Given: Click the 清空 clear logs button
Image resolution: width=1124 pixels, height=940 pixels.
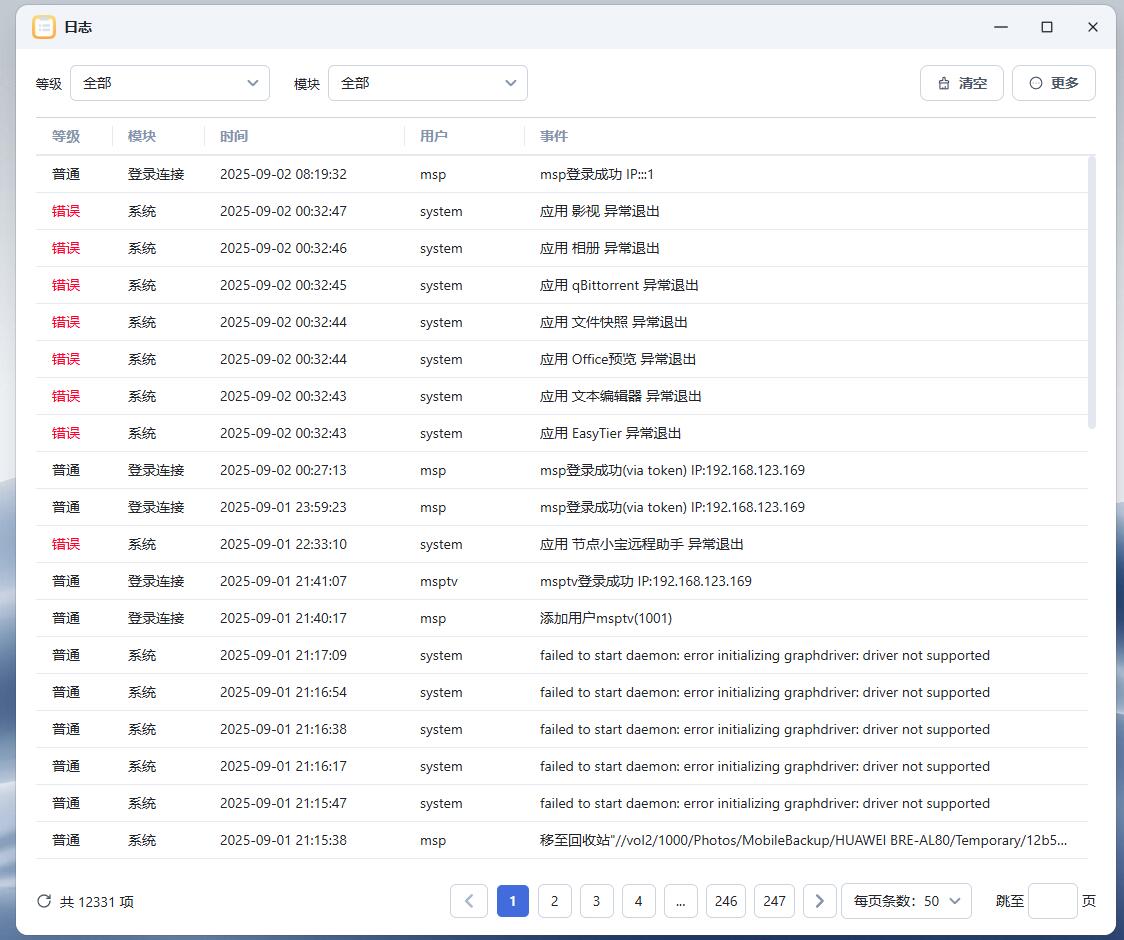Looking at the screenshot, I should click(x=961, y=83).
